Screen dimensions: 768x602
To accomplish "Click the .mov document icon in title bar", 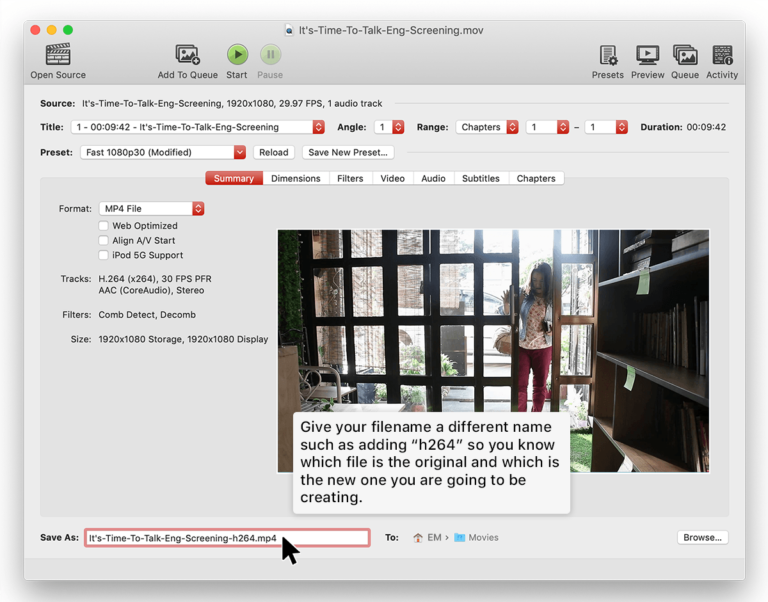I will point(289,30).
